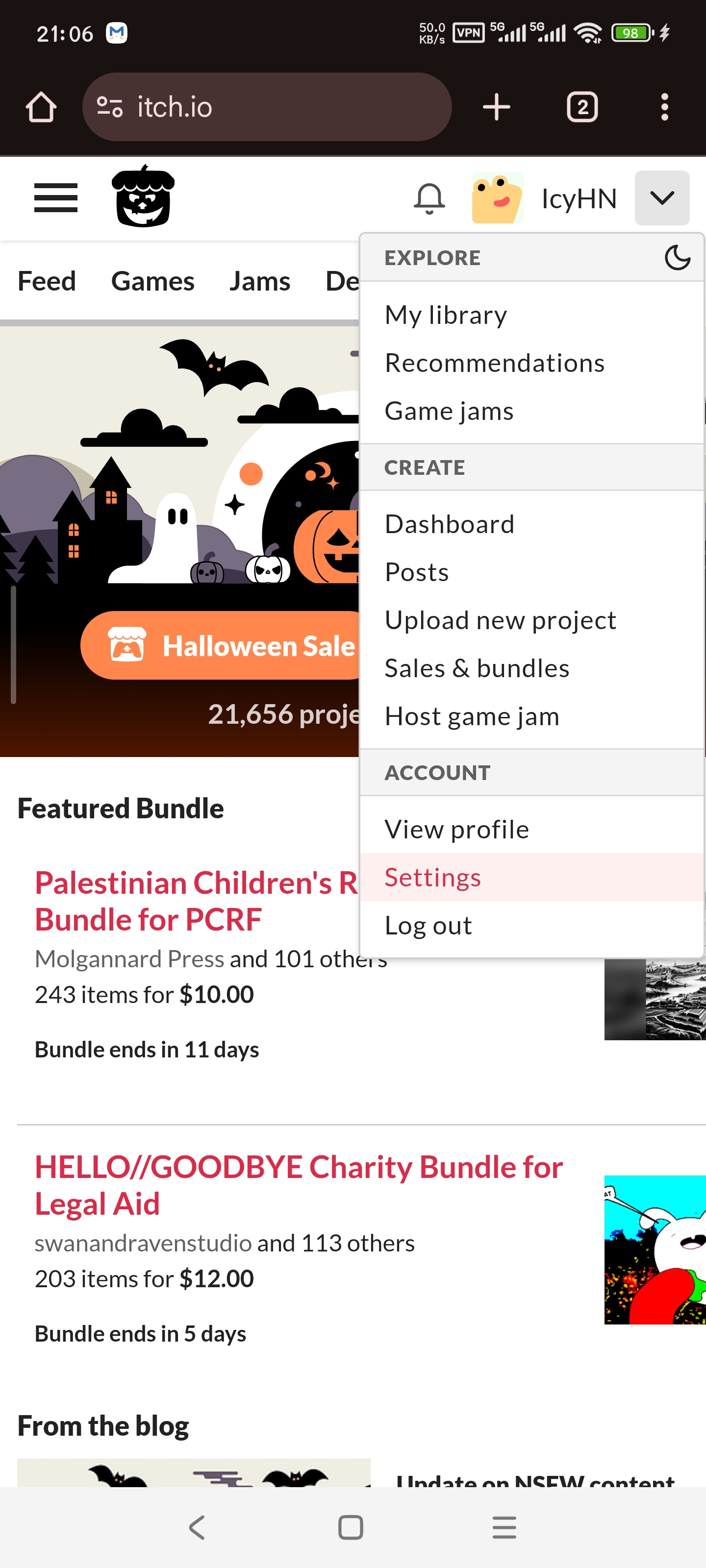
Task: Select My library from the menu
Action: point(445,315)
